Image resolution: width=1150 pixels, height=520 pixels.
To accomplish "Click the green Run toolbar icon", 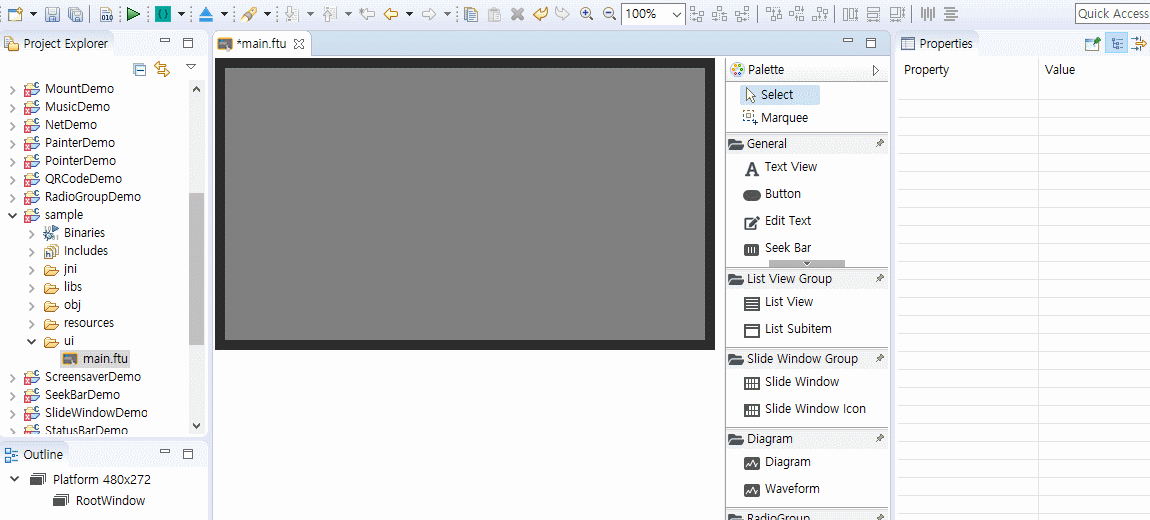I will coord(133,13).
